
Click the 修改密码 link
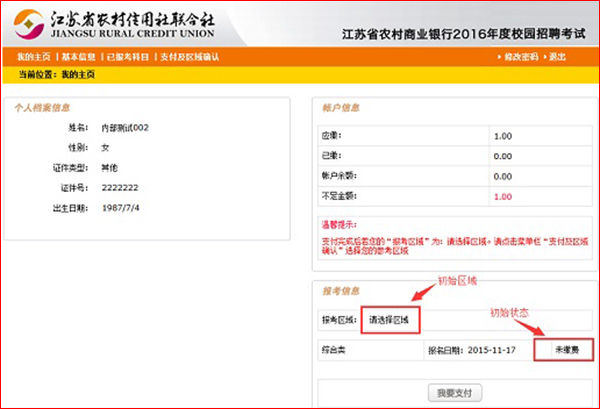tap(521, 57)
